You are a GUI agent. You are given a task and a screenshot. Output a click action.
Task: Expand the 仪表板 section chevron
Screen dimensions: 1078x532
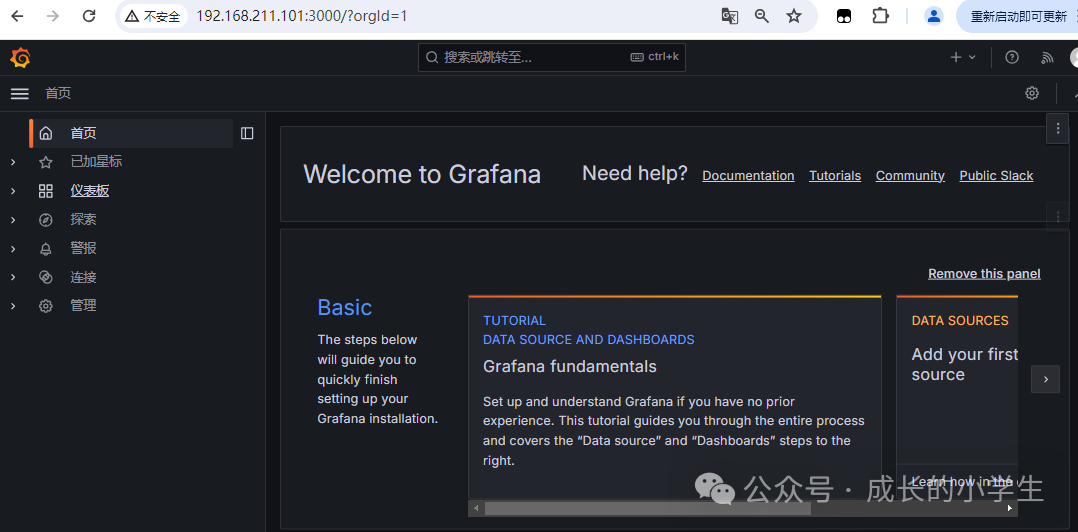tap(13, 191)
